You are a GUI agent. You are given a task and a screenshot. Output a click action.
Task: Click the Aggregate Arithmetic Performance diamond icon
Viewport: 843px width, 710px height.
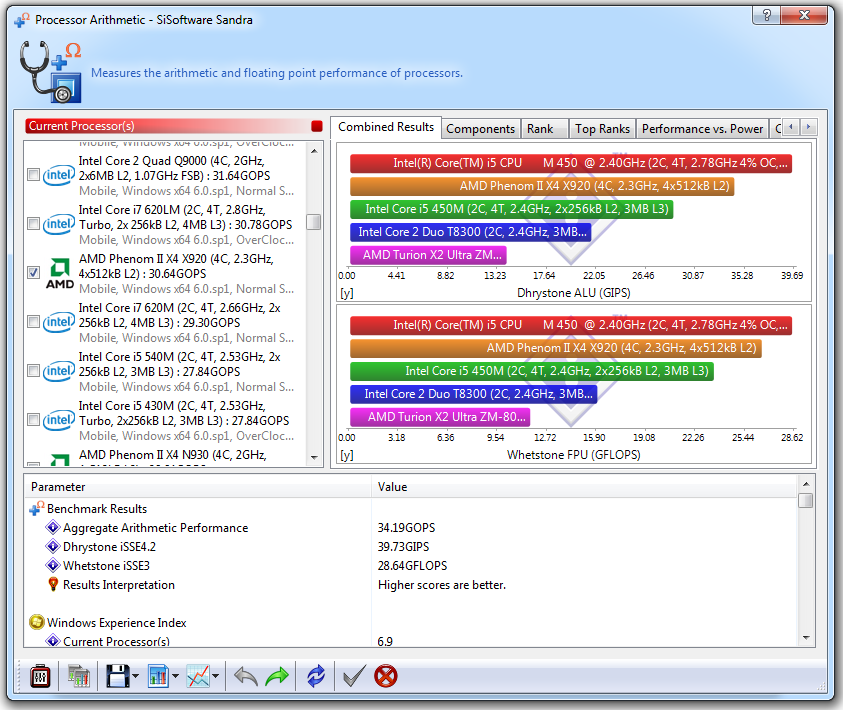point(53,527)
